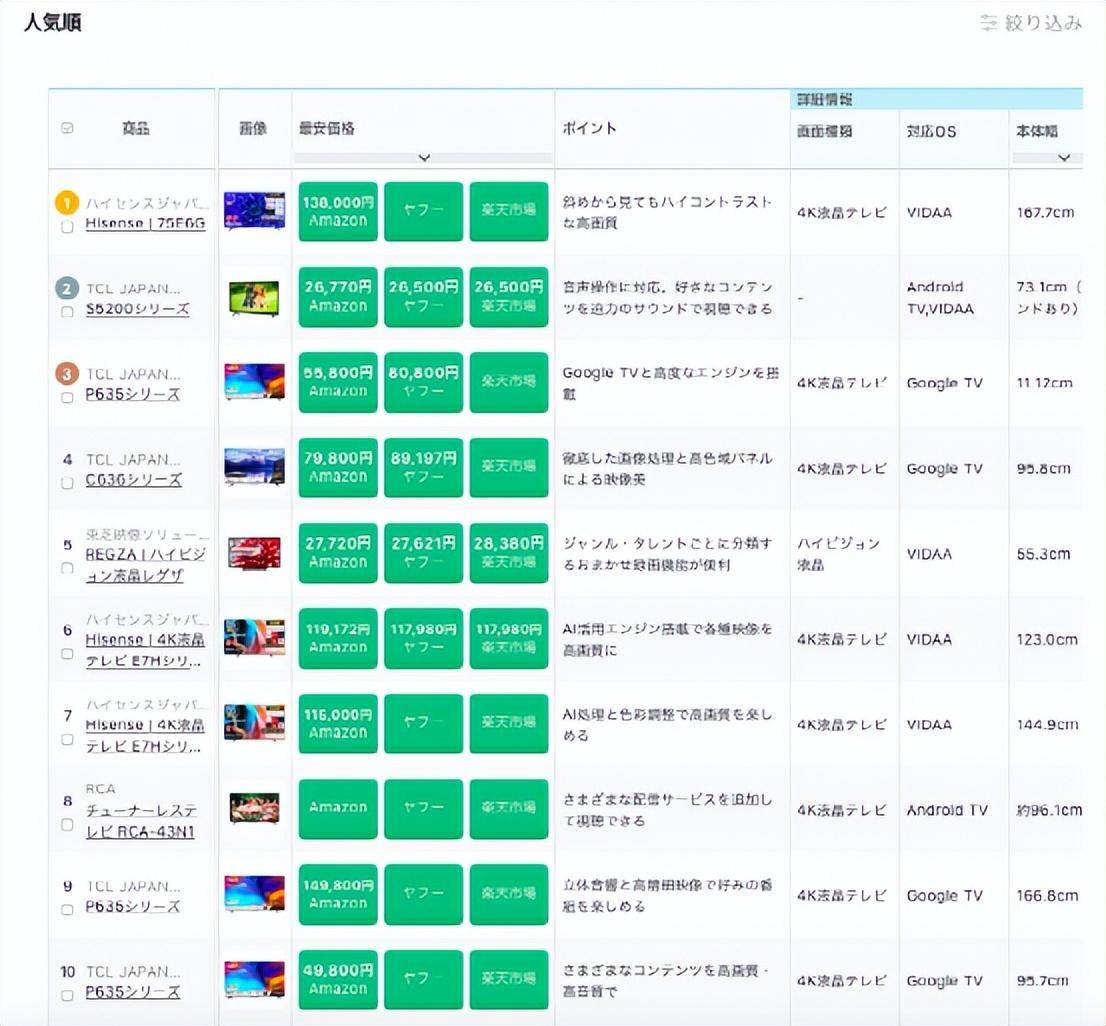The height and width of the screenshot is (1026, 1106).
Task: Click the 最安価格 column header text
Action: coord(327,128)
